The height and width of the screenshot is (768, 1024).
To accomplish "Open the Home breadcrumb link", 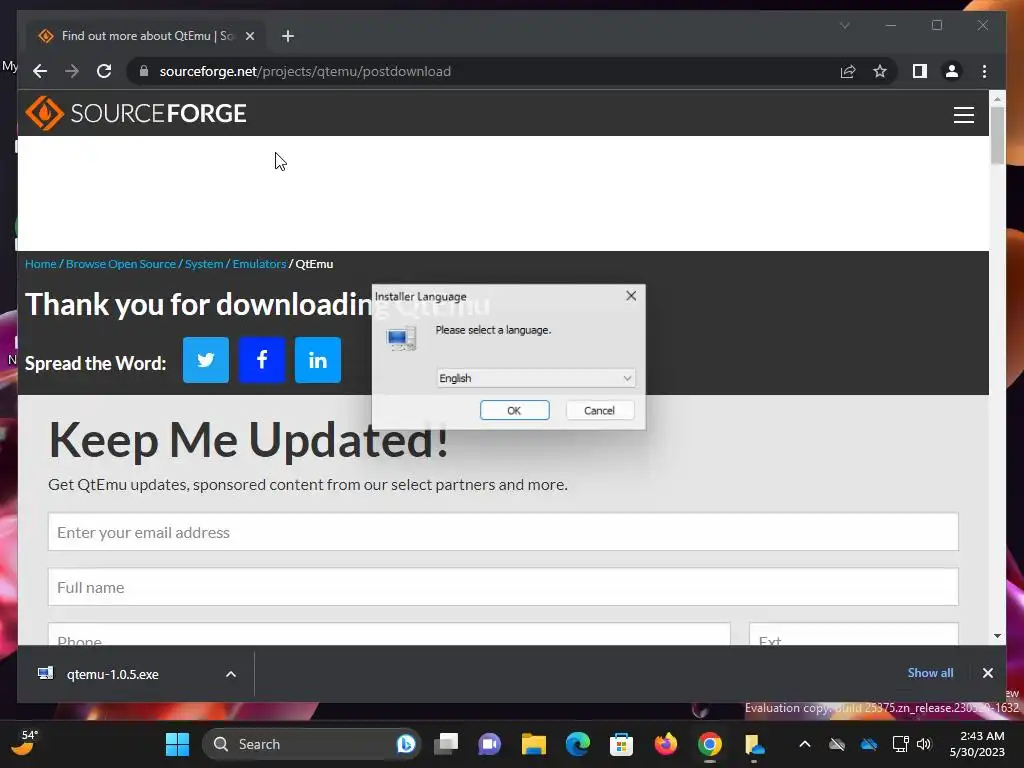I will 40,264.
